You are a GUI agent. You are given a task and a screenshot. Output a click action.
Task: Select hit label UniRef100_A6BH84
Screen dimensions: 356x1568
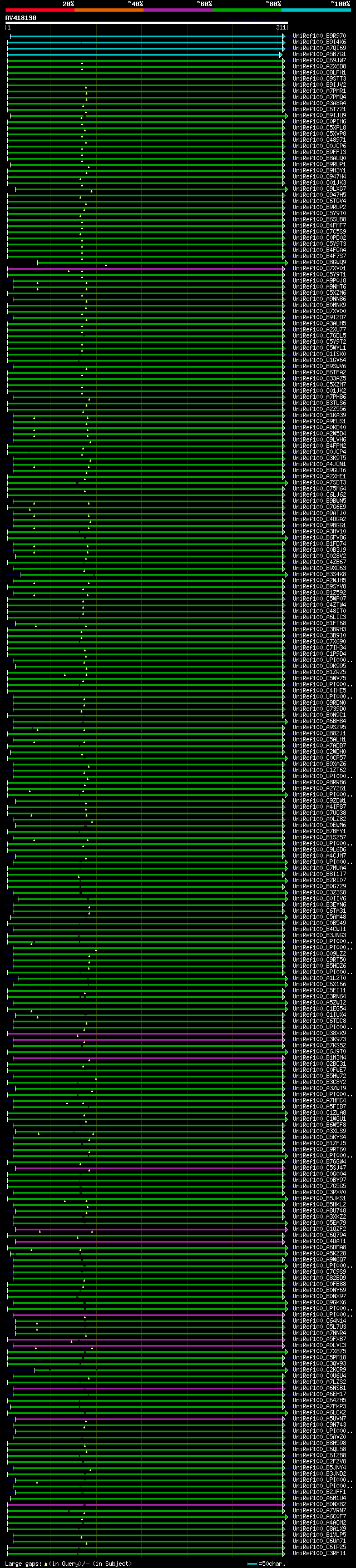pos(319,721)
